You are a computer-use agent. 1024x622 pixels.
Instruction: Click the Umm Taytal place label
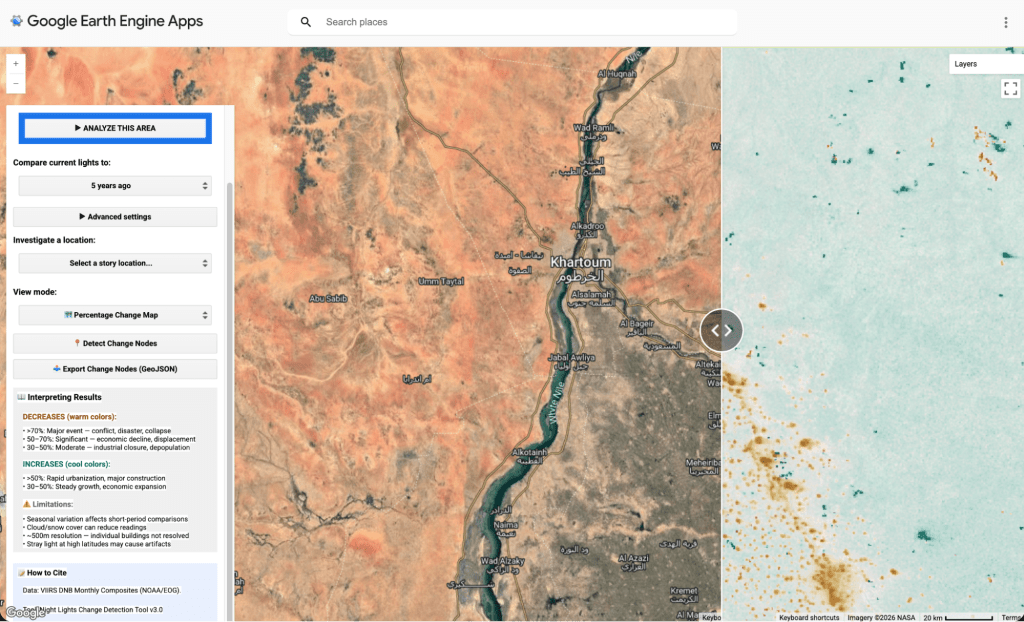(x=441, y=282)
